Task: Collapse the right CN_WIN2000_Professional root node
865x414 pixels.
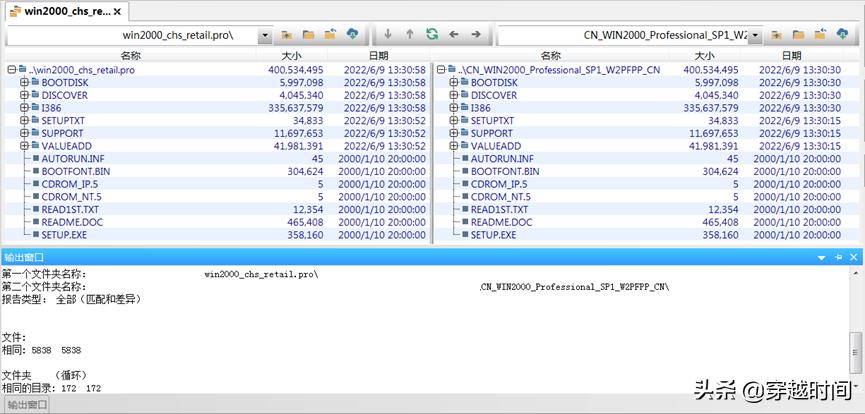Action: coord(441,70)
